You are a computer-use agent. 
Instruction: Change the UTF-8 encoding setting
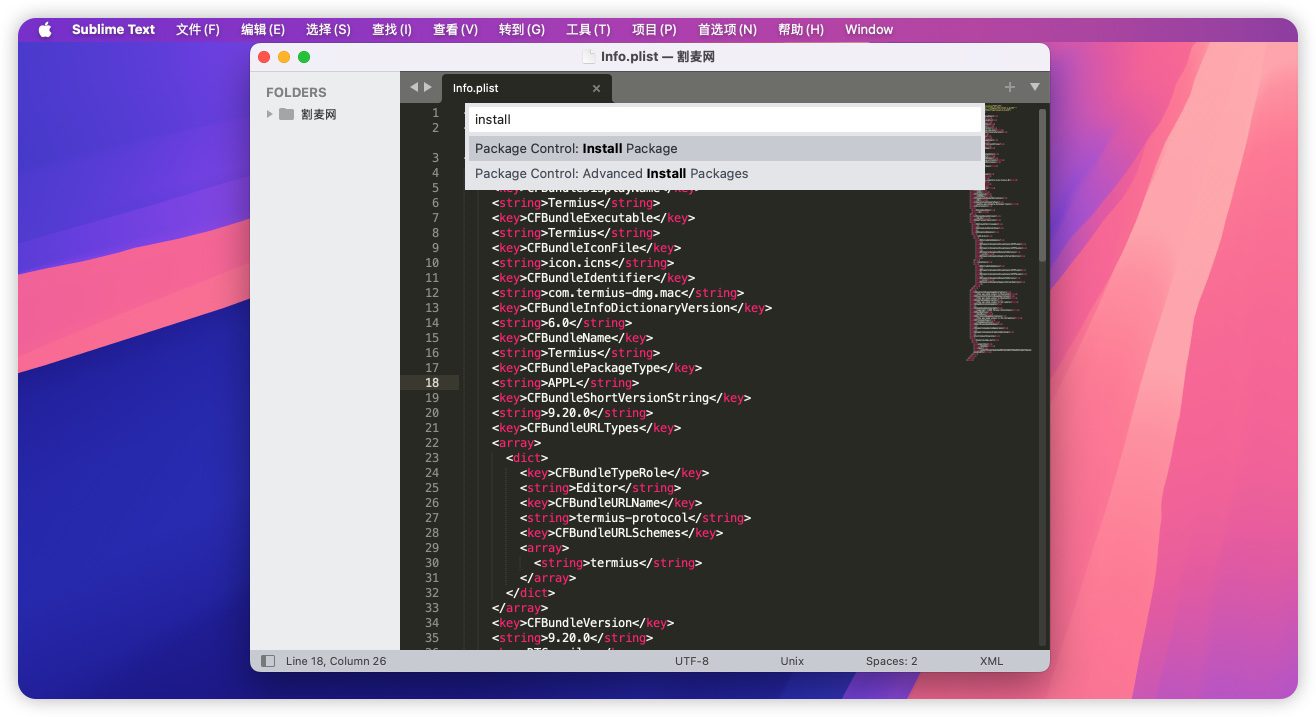pyautogui.click(x=691, y=661)
